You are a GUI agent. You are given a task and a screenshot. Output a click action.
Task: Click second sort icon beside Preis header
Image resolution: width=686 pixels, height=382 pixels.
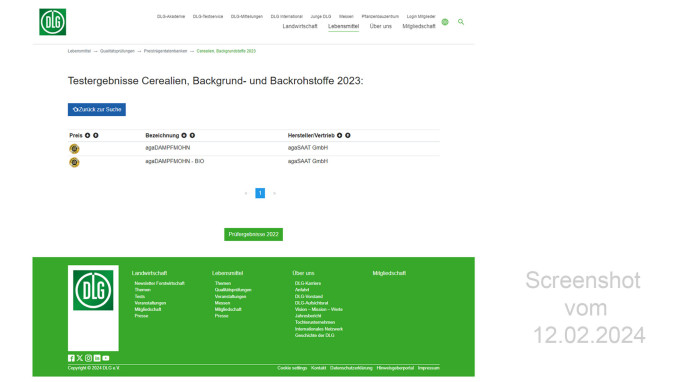[x=96, y=136]
